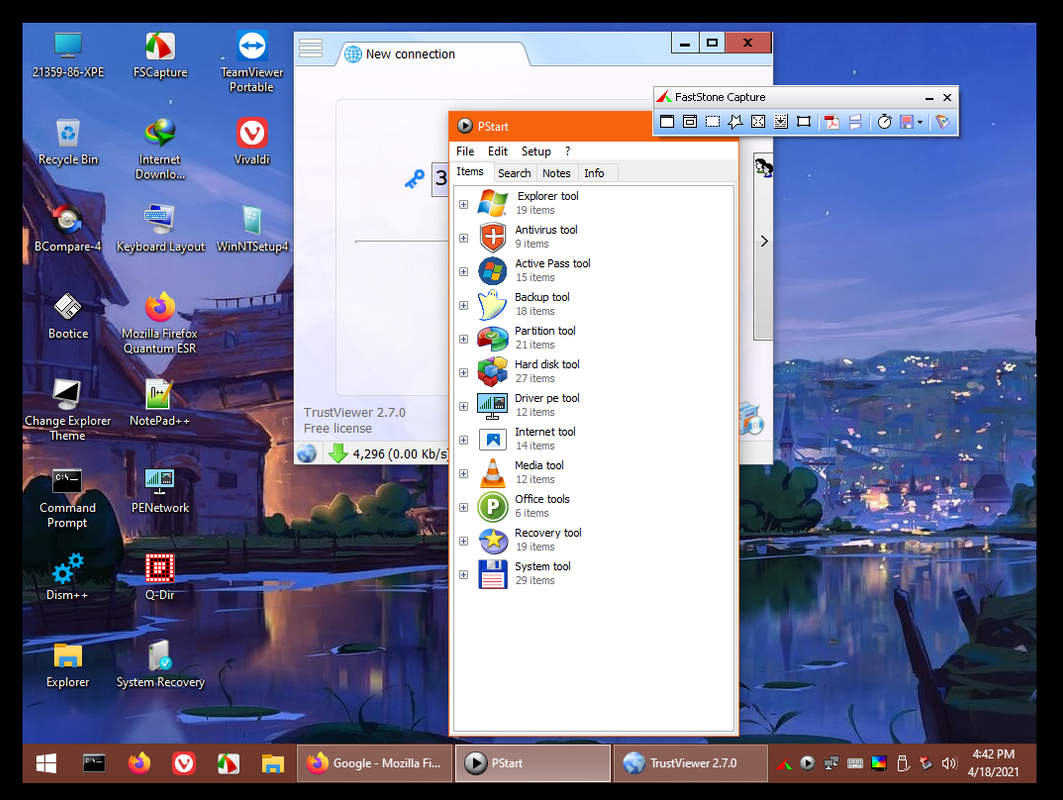This screenshot has height=800, width=1063.
Task: Switch to PStart Search tab
Action: 515,173
